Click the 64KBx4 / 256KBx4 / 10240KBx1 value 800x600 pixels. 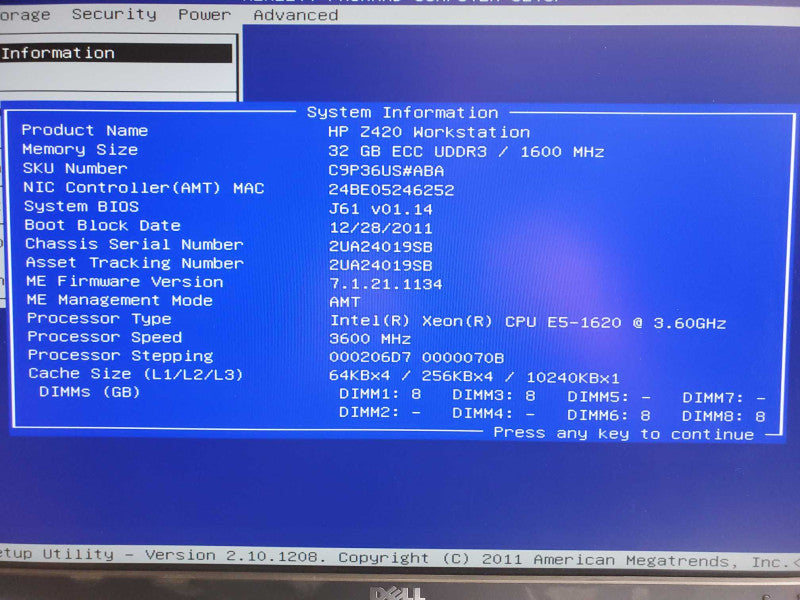click(474, 378)
